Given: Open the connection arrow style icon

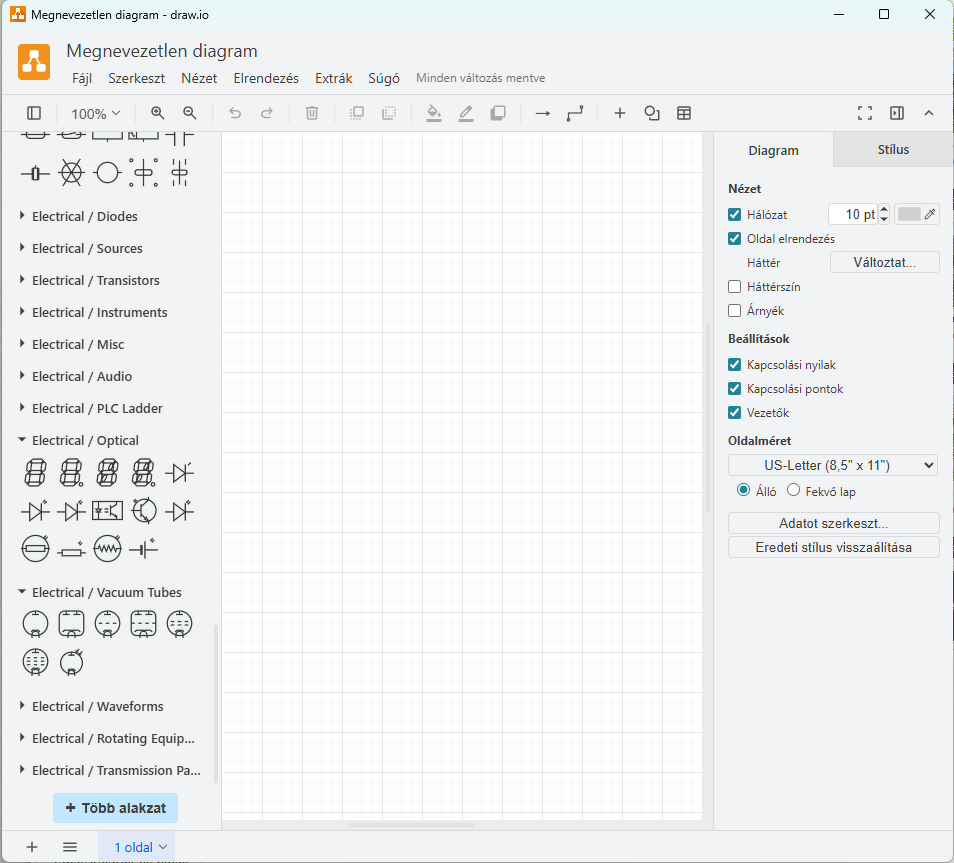Looking at the screenshot, I should 543,113.
